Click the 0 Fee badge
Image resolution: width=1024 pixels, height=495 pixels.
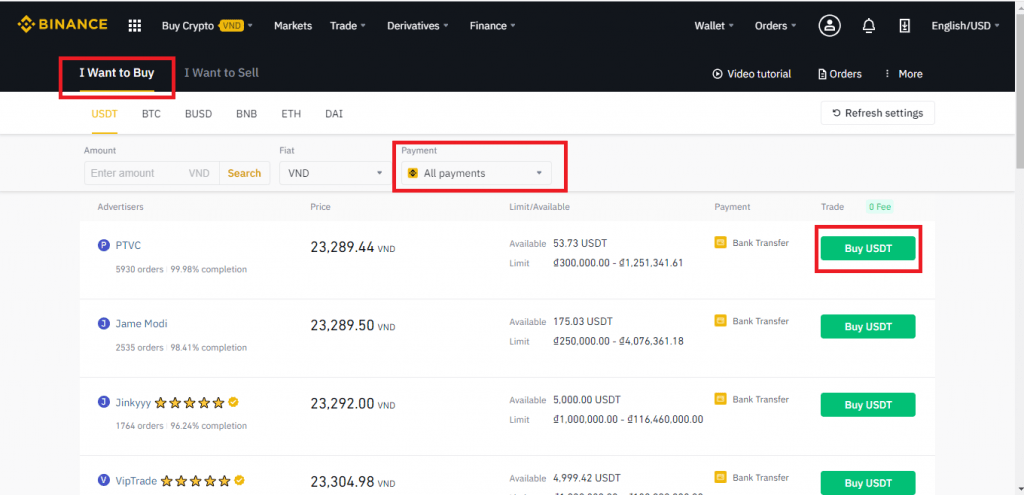pyautogui.click(x=879, y=207)
